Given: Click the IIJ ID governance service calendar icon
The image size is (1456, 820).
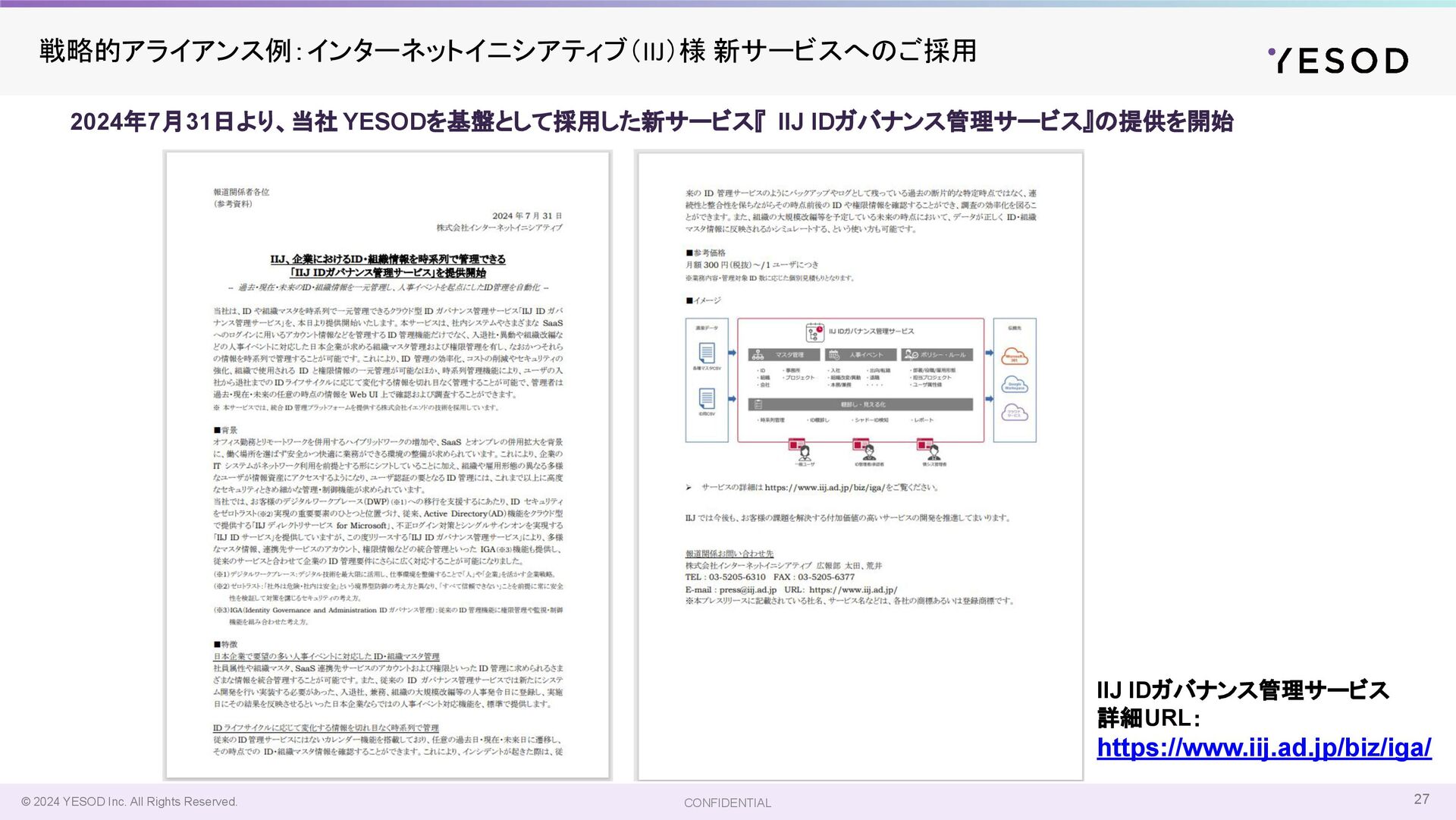Looking at the screenshot, I should (x=815, y=332).
